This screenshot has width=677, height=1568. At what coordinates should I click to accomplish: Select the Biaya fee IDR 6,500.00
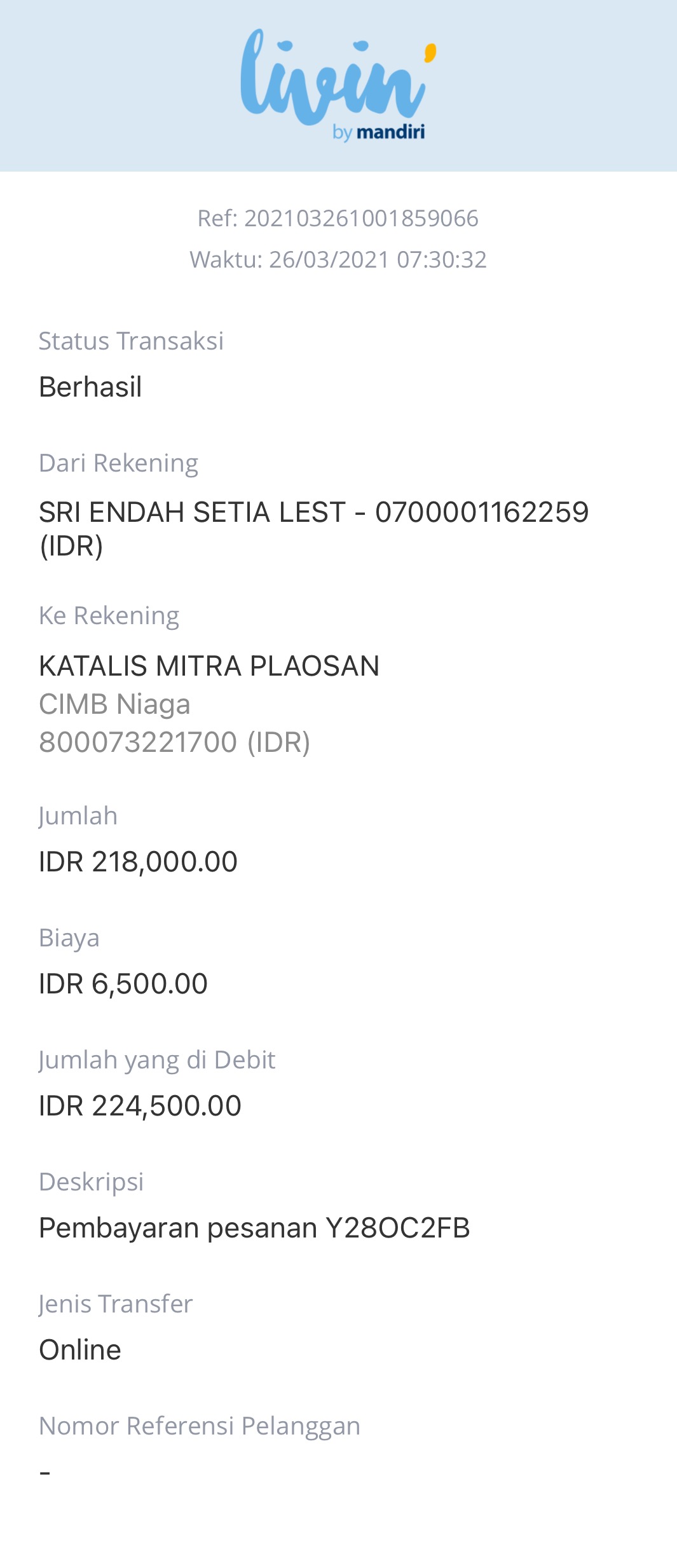123,984
